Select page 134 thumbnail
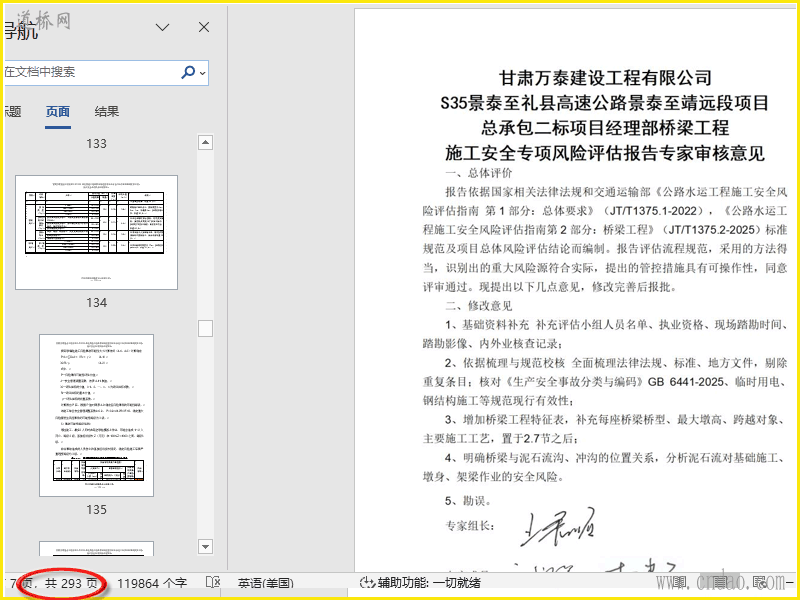The height and width of the screenshot is (600, 800). [96, 233]
